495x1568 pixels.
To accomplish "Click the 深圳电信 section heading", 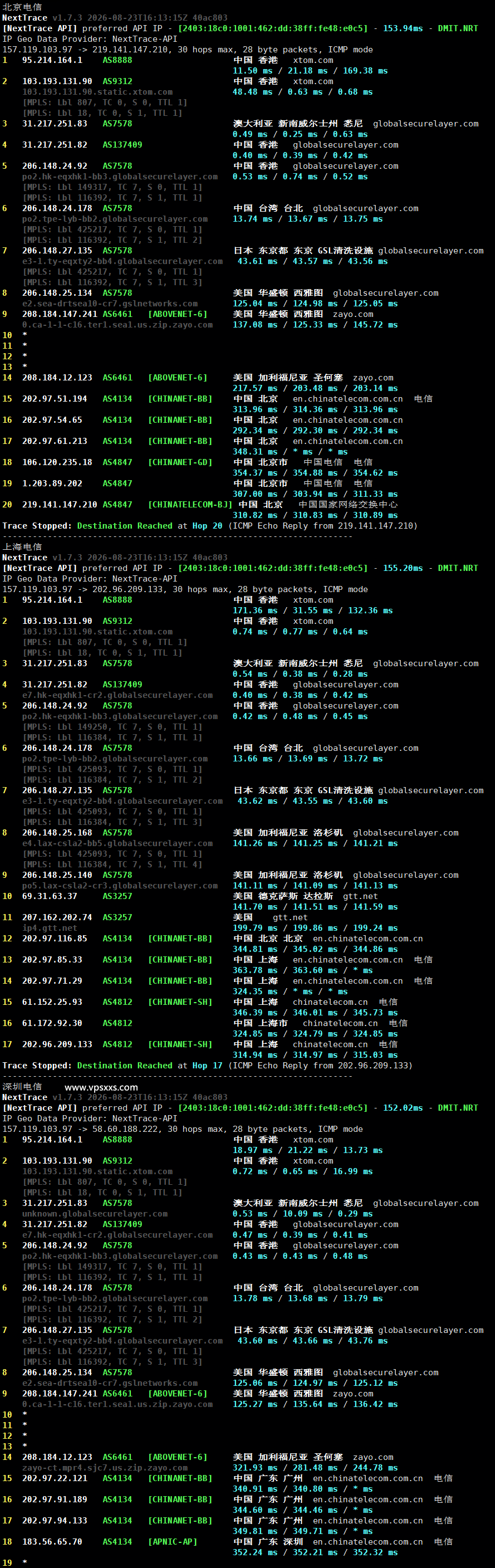I will [22, 1087].
